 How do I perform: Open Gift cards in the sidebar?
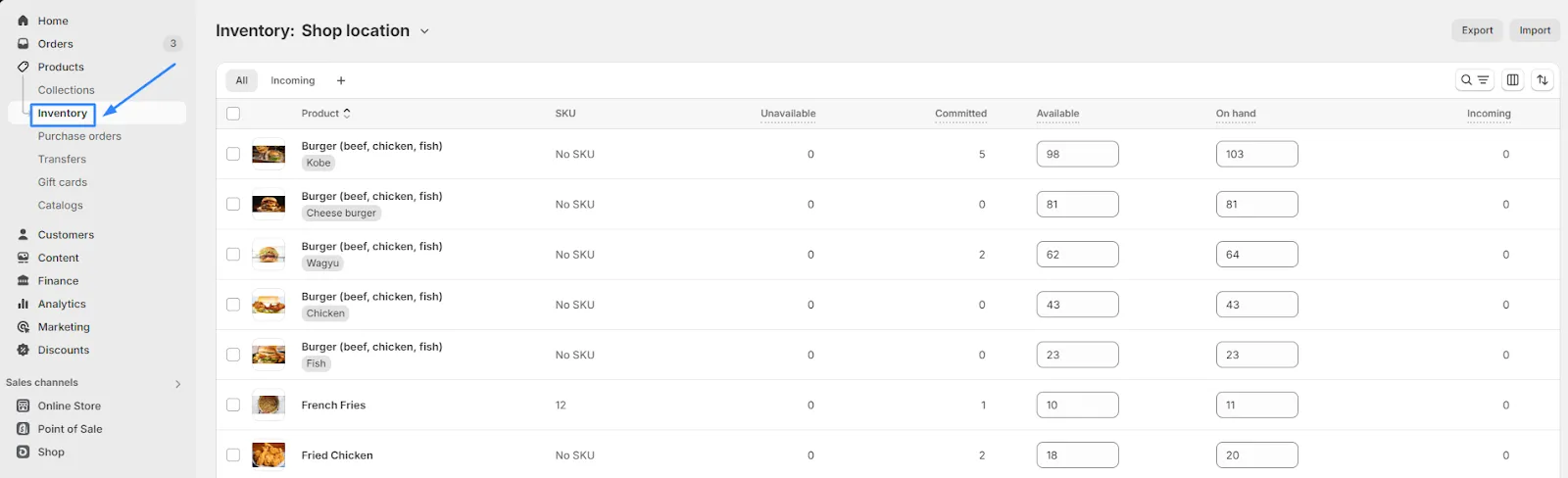point(63,182)
